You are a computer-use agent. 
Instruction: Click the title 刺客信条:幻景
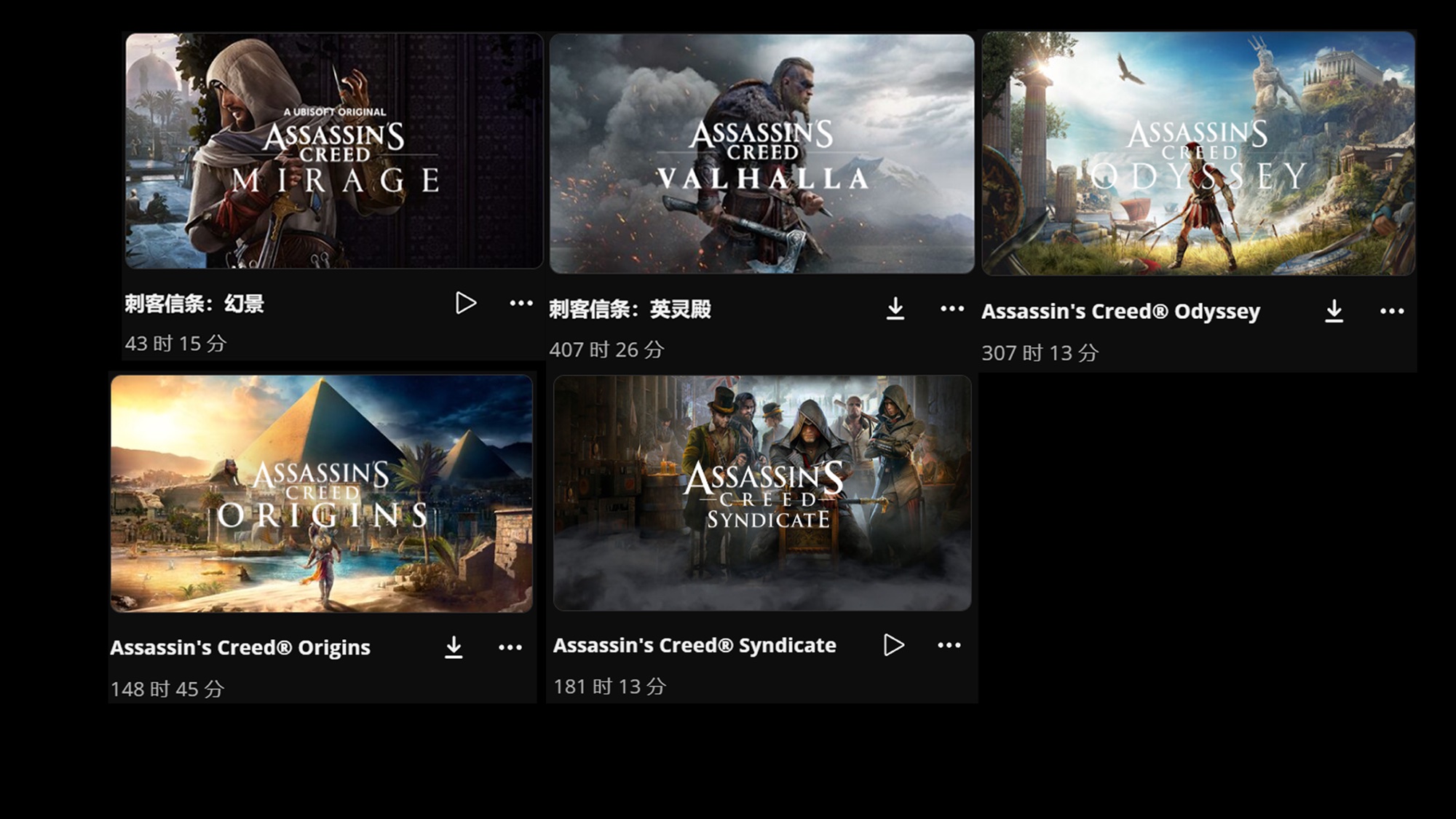click(194, 304)
